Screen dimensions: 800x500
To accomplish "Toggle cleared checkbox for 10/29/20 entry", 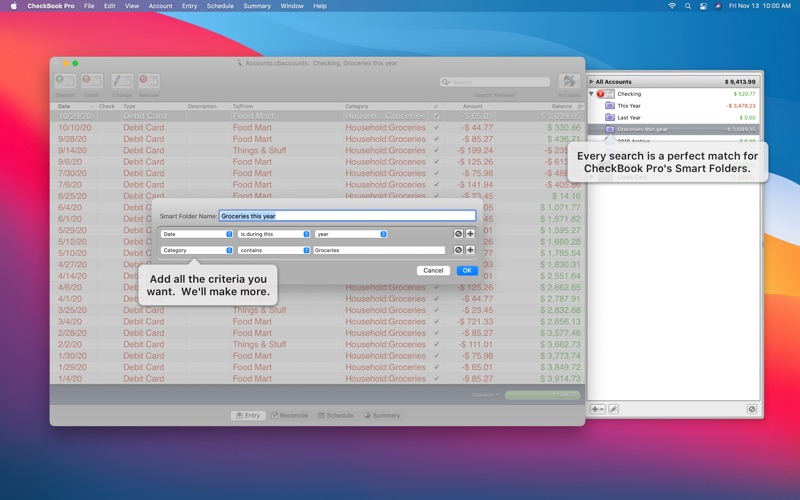I will (x=435, y=116).
